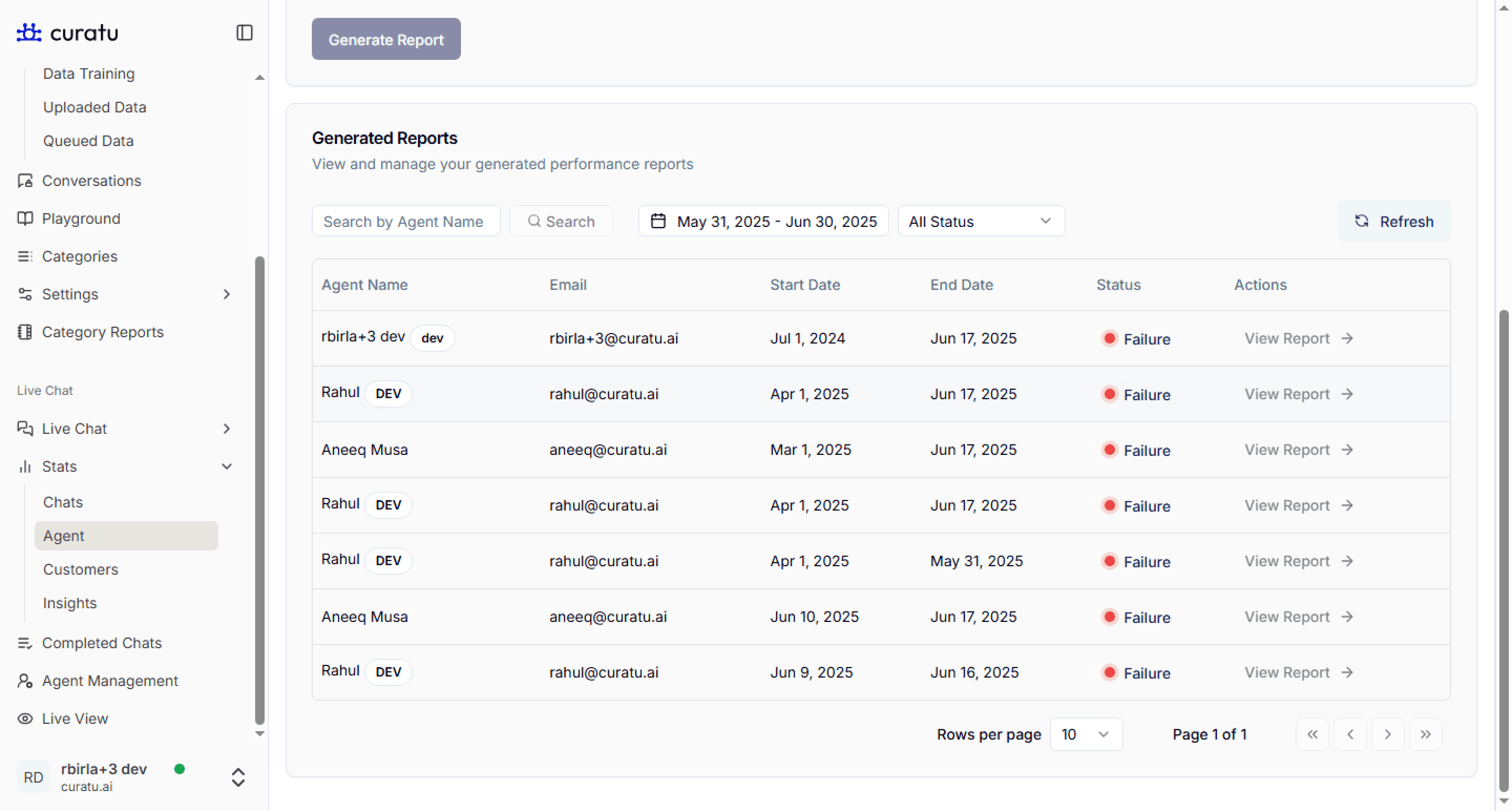Click the curatu logo

click(x=68, y=33)
